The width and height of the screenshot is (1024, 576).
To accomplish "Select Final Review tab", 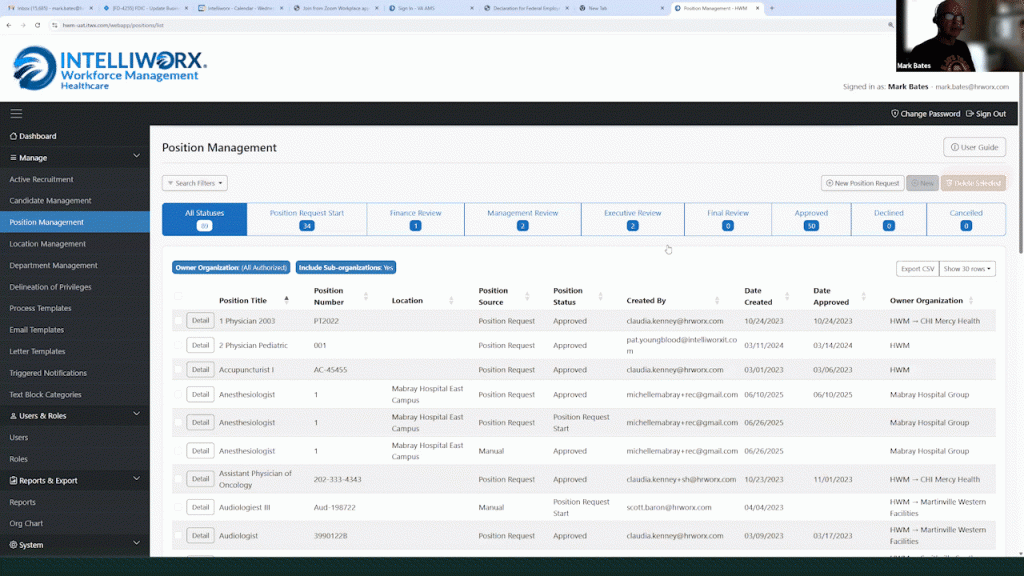I will pyautogui.click(x=728, y=219).
